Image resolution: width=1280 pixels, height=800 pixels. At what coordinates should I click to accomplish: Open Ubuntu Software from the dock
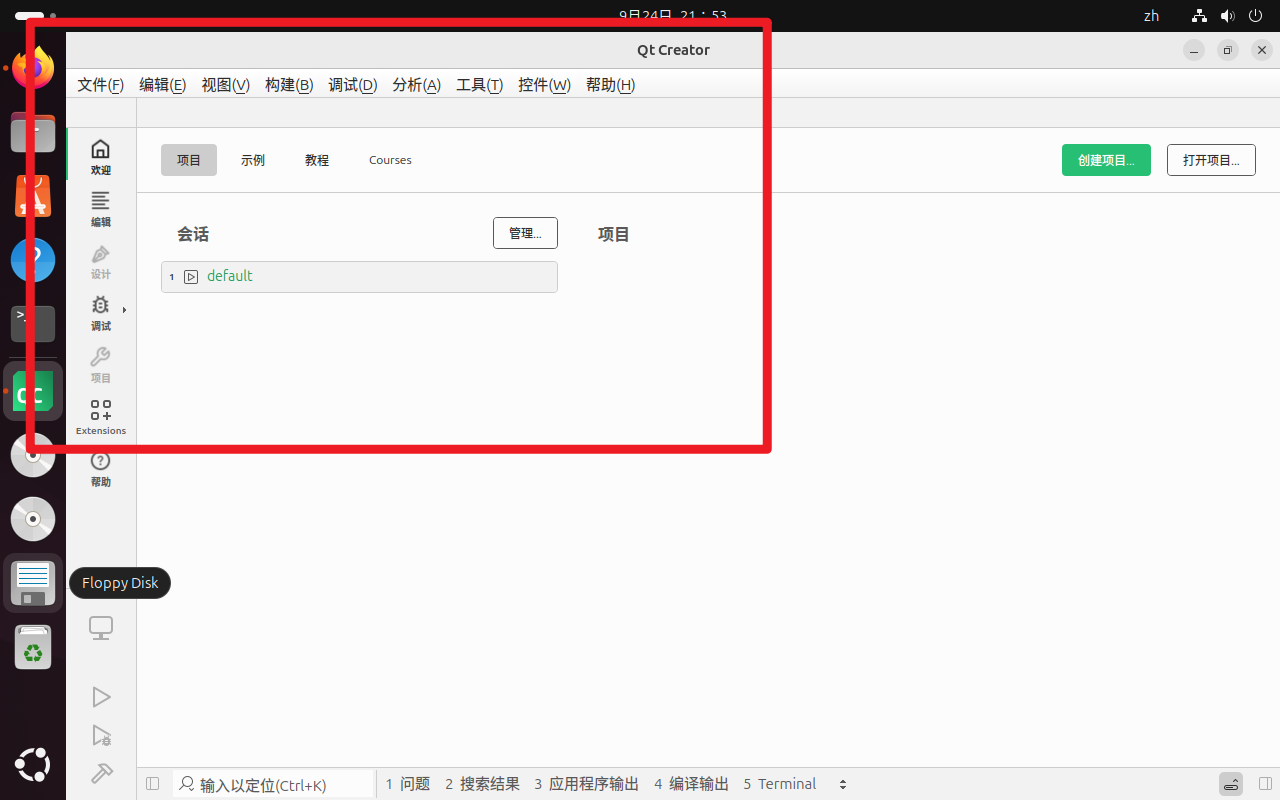[33, 196]
